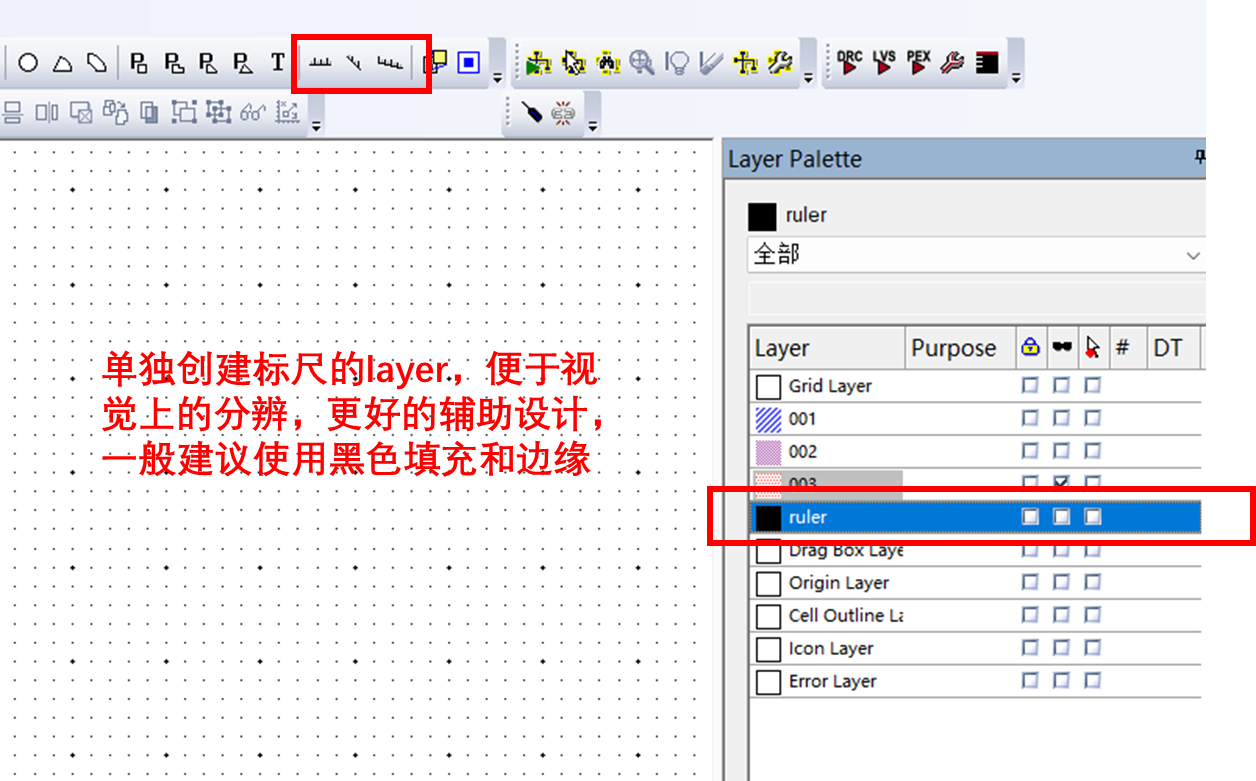1256x781 pixels.
Task: Expand overflow arrow after yellow wrench icon
Action: [808, 76]
